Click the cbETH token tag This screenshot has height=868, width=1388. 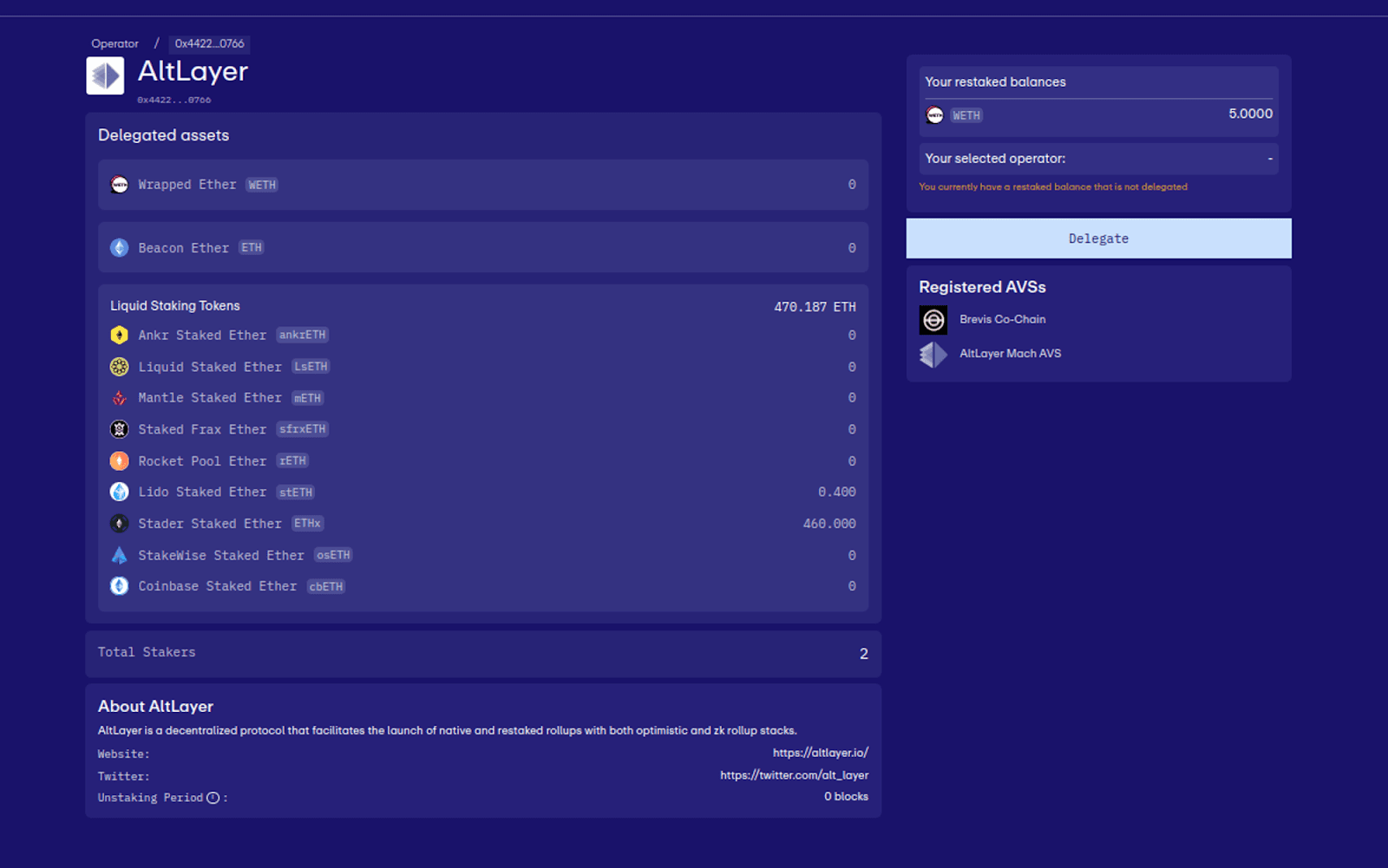point(326,586)
